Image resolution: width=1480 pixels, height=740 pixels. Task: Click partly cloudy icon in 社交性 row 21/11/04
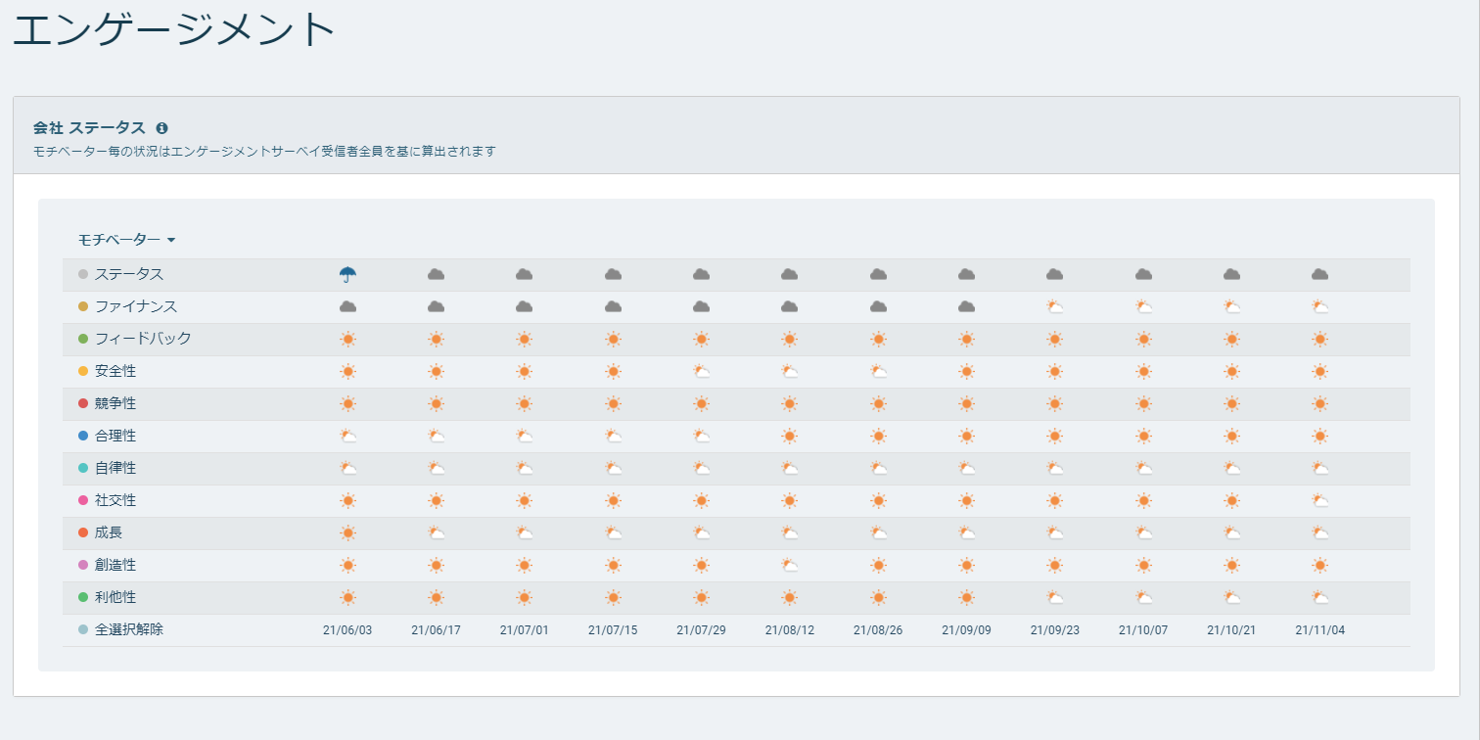click(x=1320, y=501)
